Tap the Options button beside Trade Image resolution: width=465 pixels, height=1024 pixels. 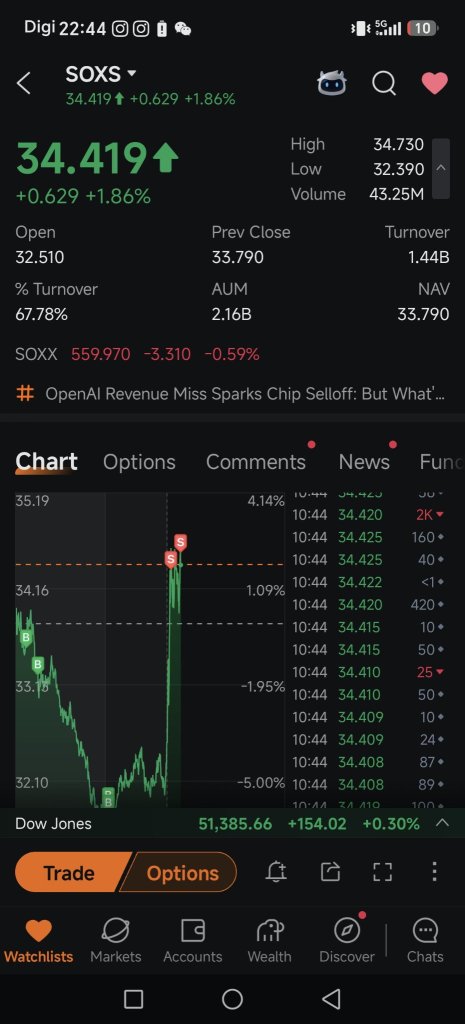click(x=182, y=872)
